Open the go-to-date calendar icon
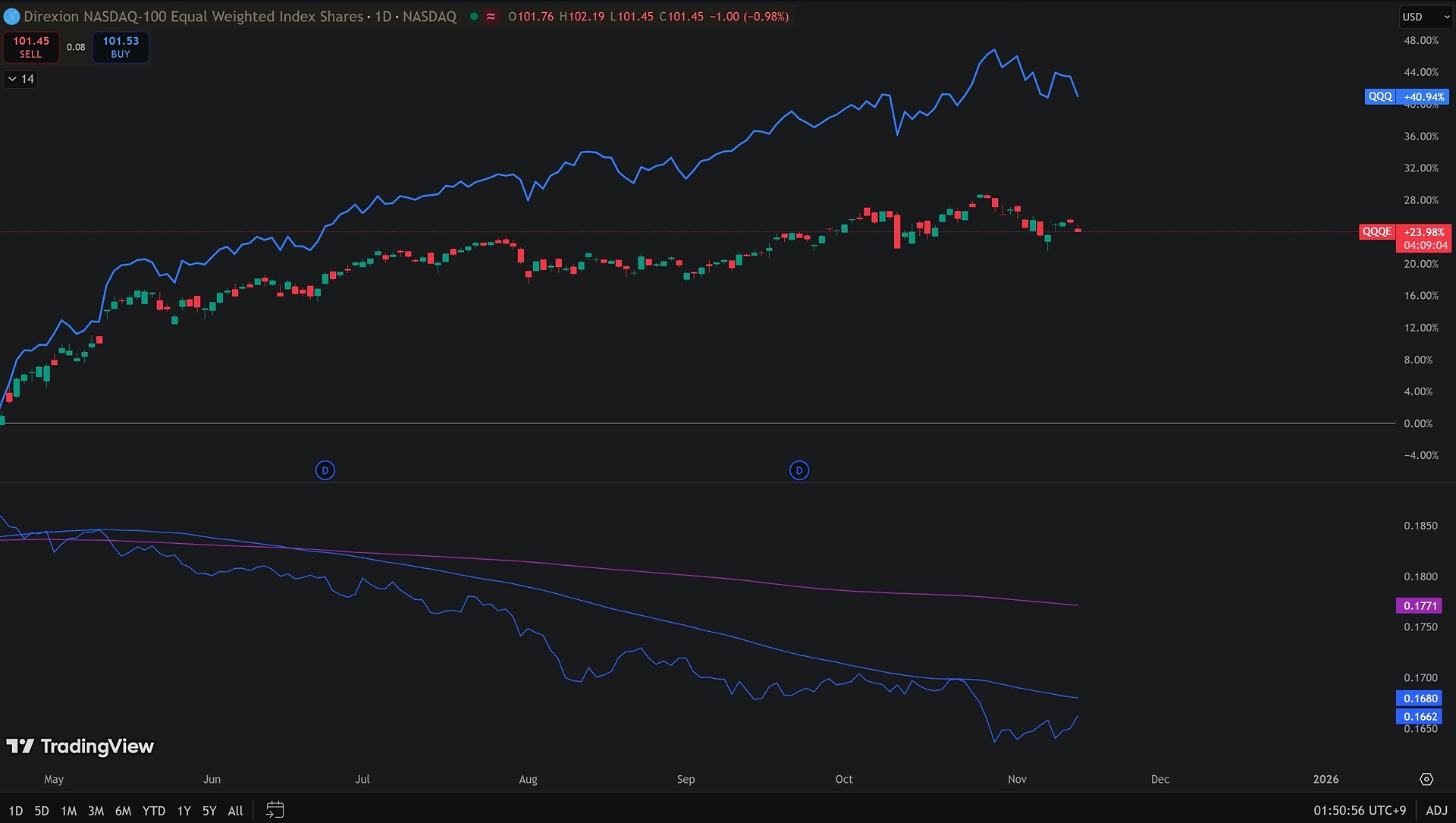This screenshot has width=1456, height=823. coord(275,810)
